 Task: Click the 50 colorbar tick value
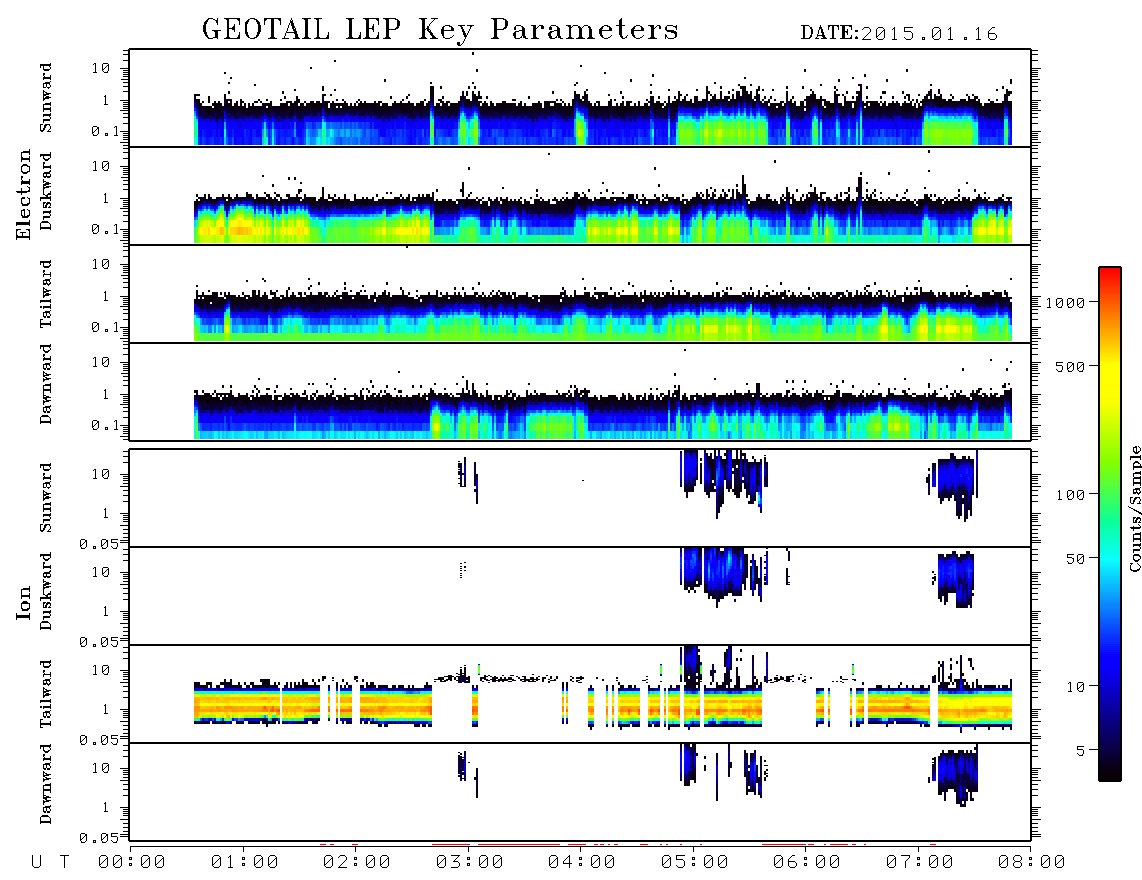[x=1075, y=559]
